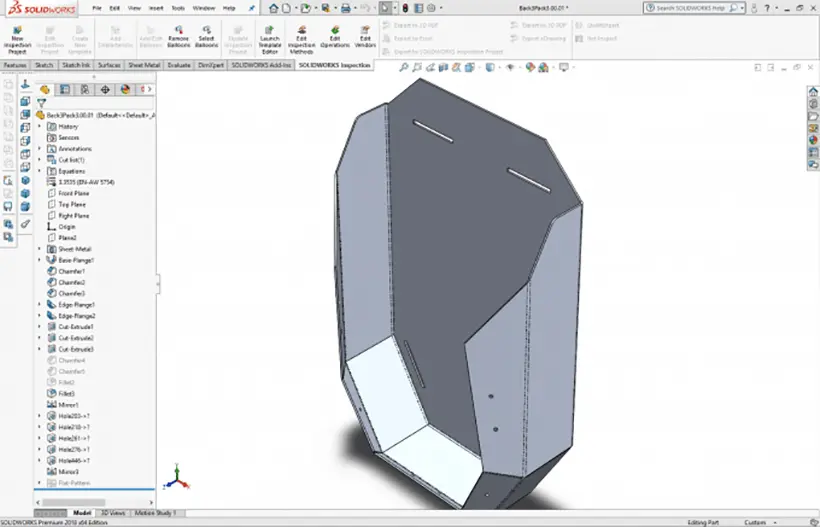Switch to the Sketch tab
The height and width of the screenshot is (527, 820).
[44, 65]
